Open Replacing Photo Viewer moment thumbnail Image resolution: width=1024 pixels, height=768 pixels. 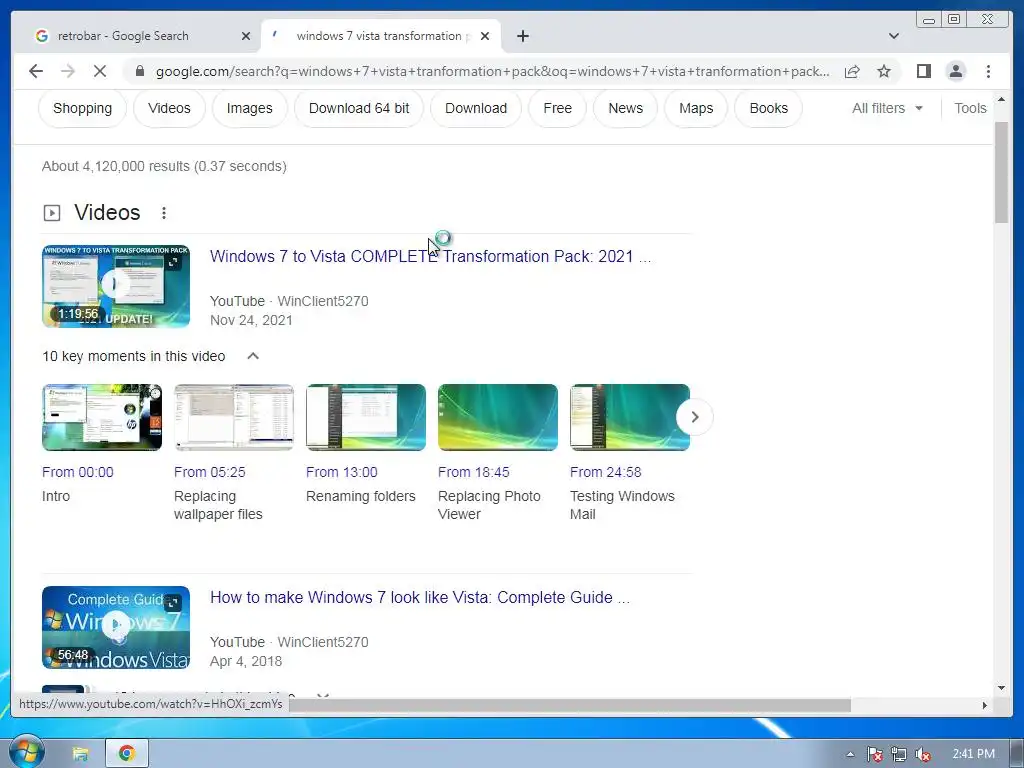[498, 417]
